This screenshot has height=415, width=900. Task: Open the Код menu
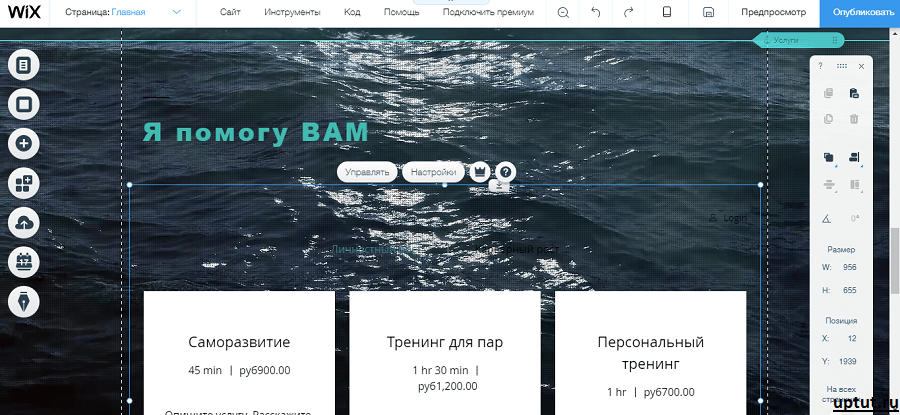(x=352, y=13)
